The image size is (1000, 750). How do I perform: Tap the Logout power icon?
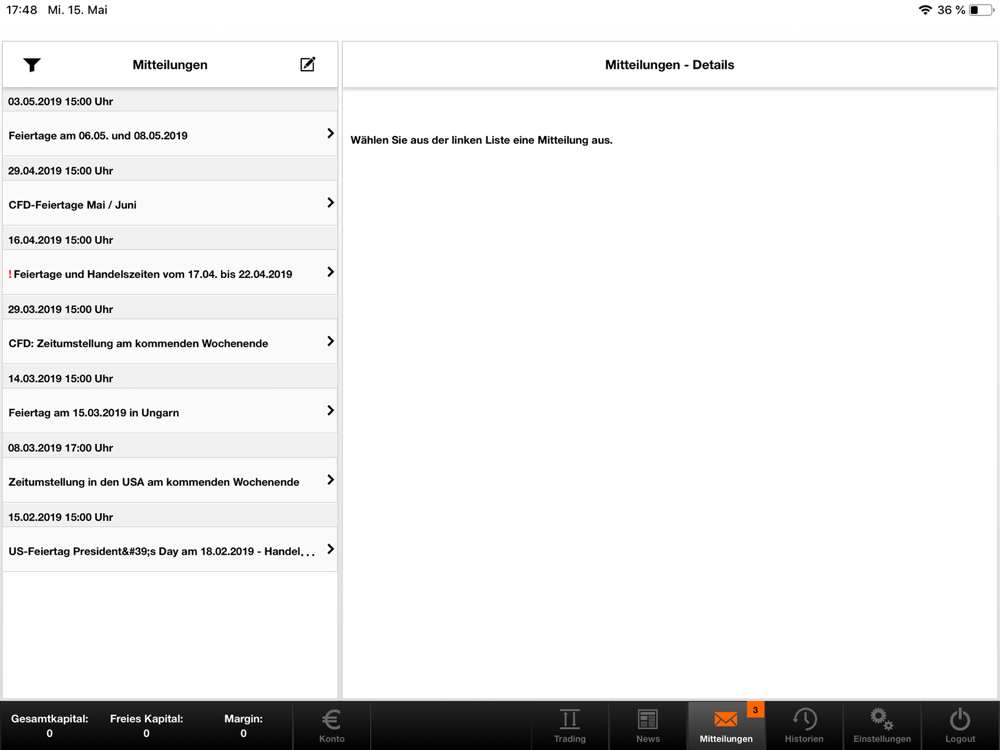960,726
